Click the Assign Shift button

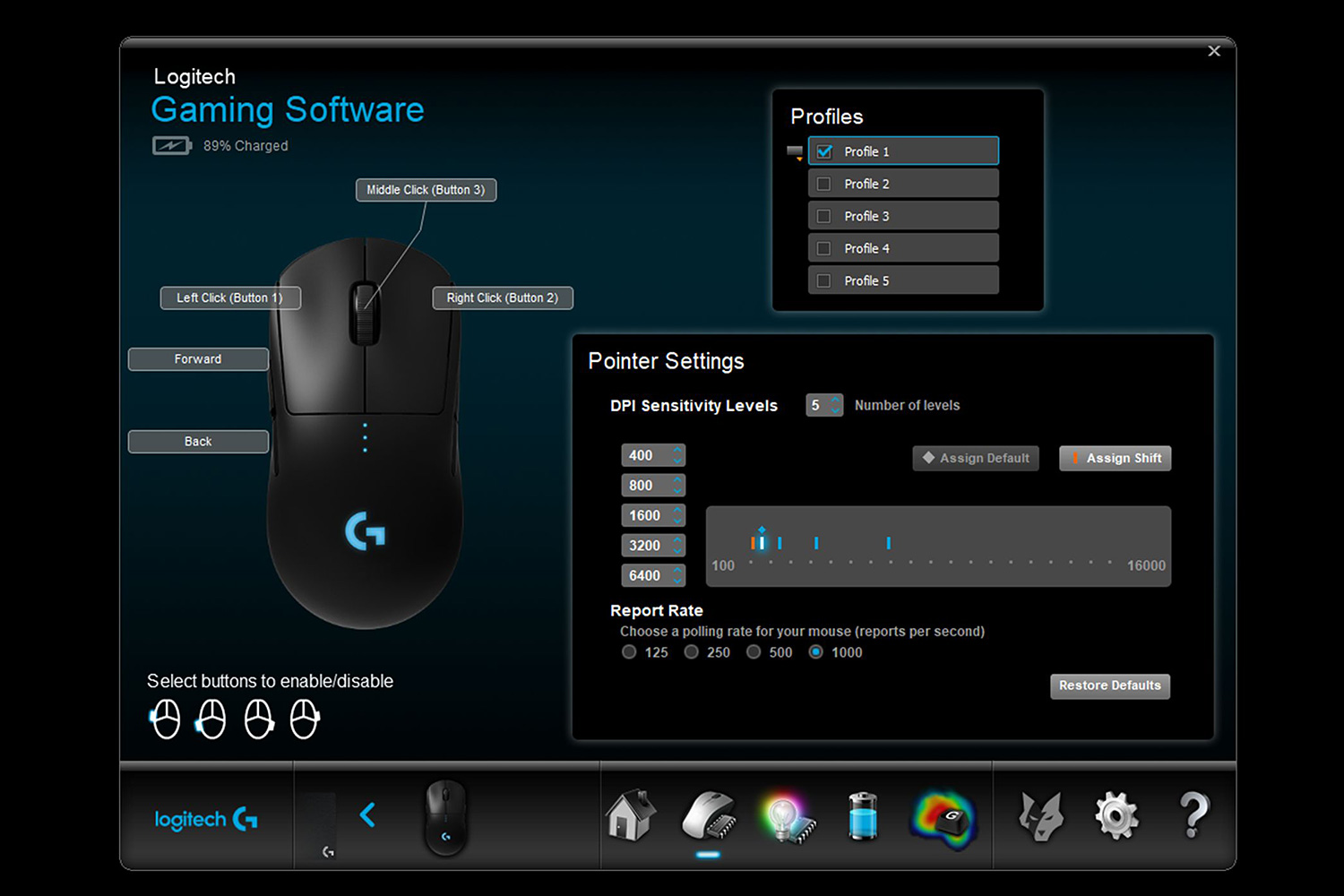(1115, 458)
